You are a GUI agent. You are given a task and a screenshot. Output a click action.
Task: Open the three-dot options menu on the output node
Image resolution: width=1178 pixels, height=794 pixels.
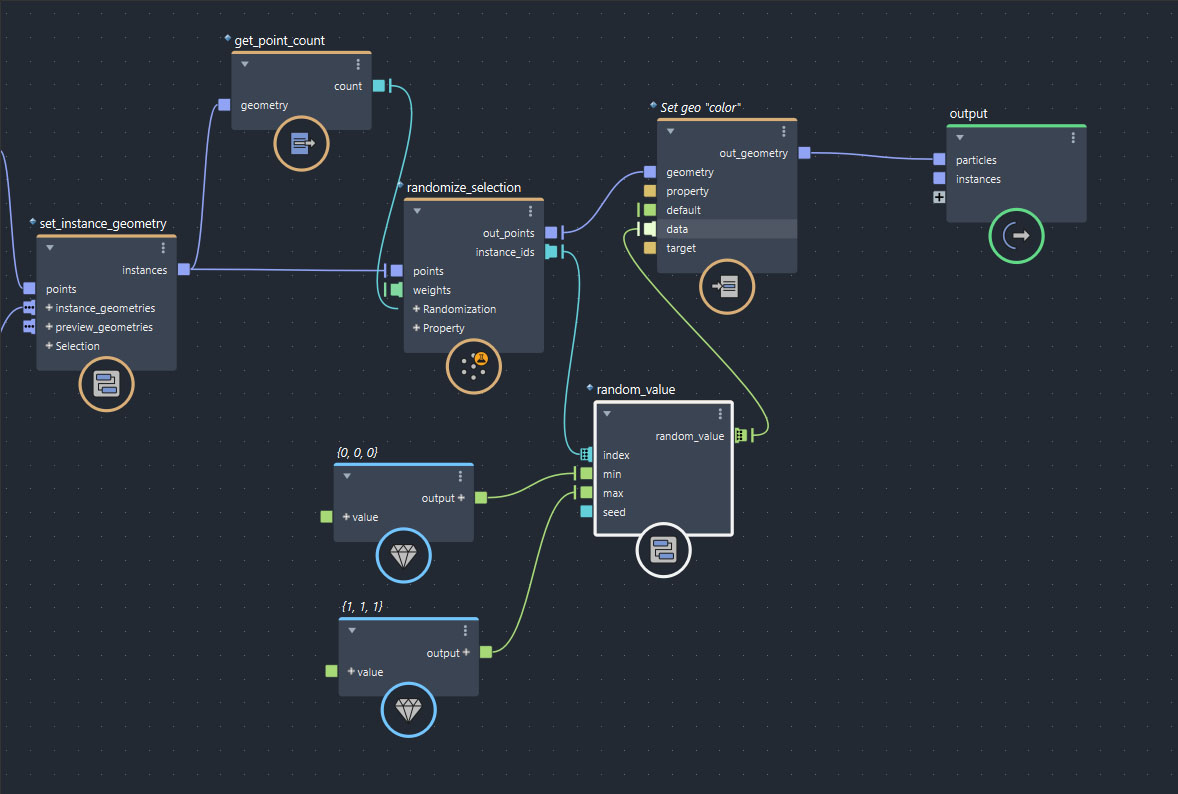[1073, 137]
